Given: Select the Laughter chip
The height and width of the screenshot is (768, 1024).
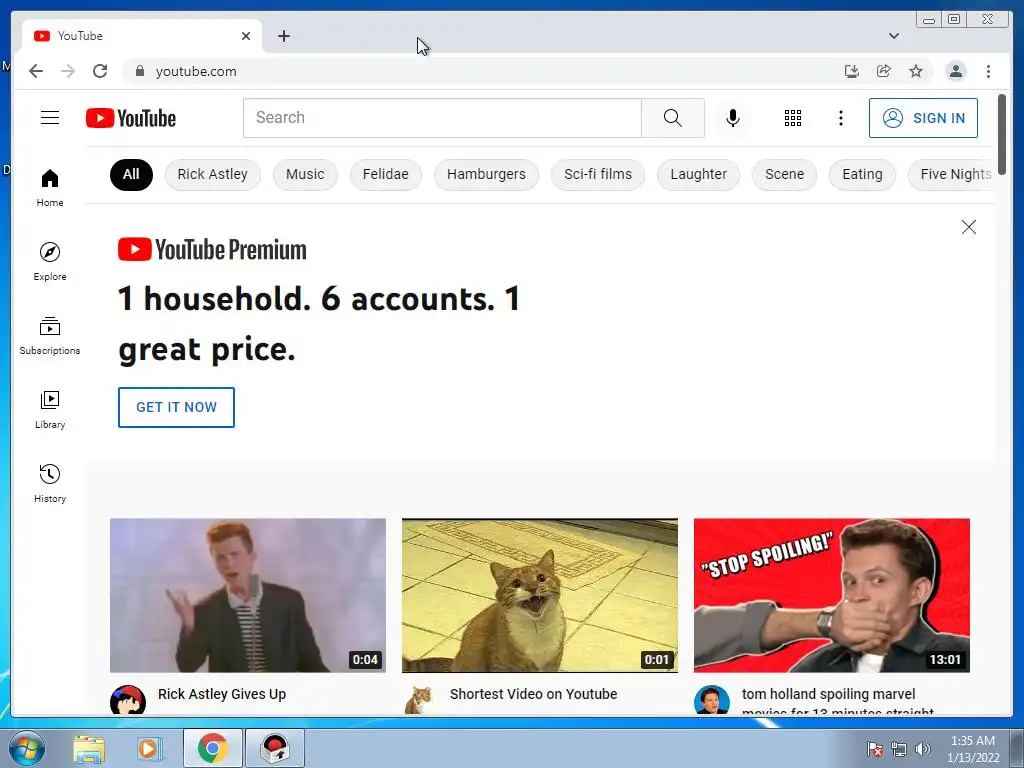Looking at the screenshot, I should tap(698, 174).
